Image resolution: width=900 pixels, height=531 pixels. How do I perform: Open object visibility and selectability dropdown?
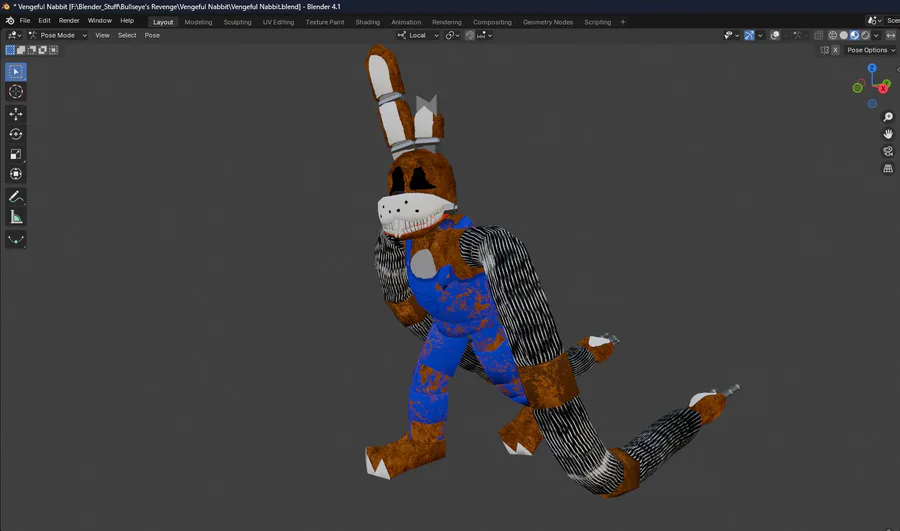(x=731, y=36)
